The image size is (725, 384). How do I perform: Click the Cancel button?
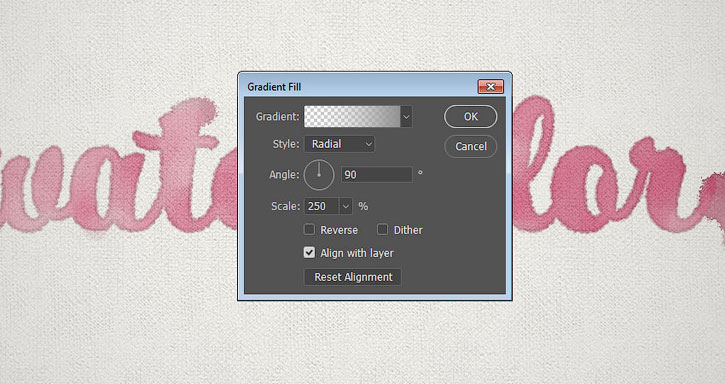tap(471, 146)
